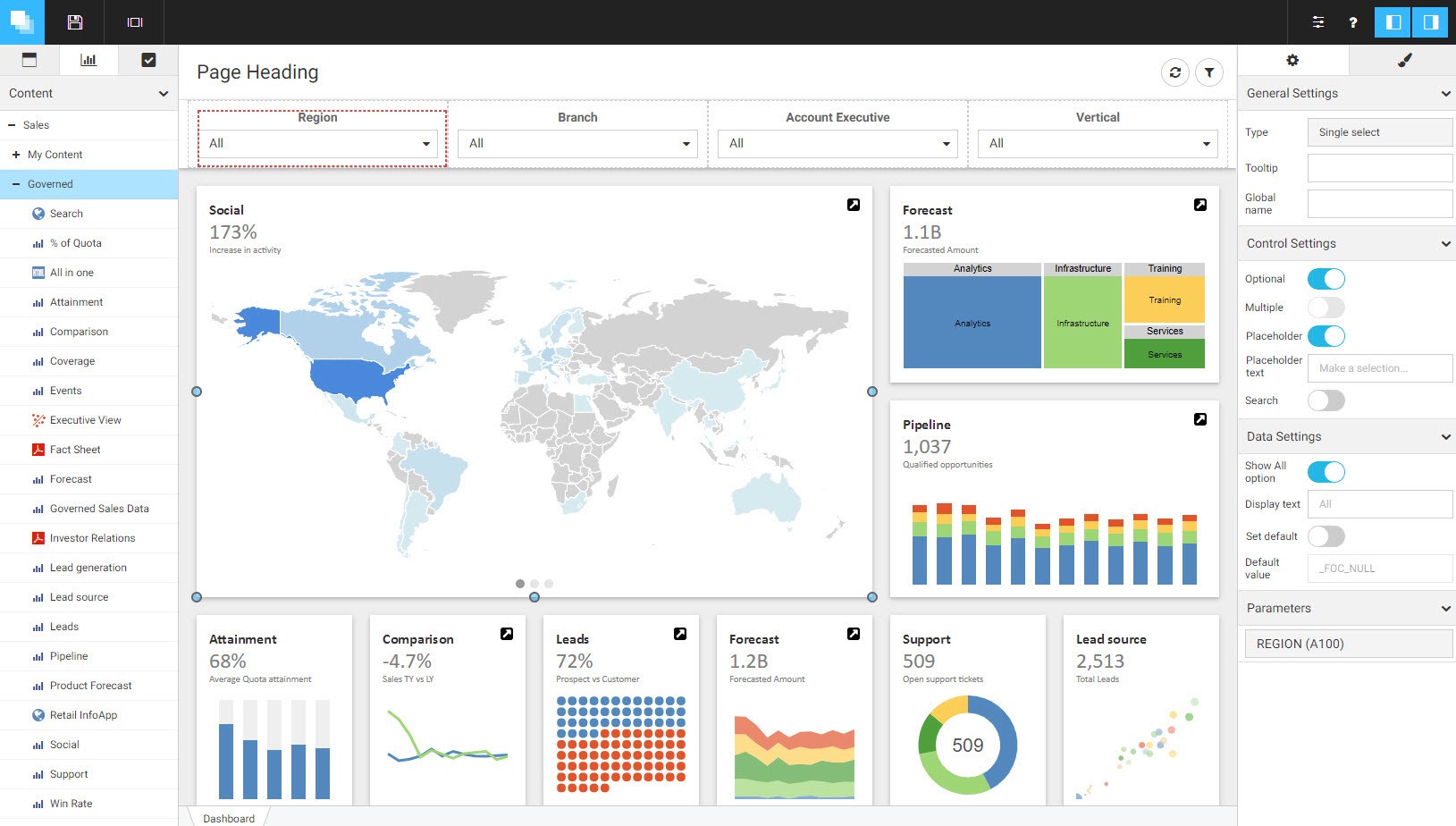Turn on the Set default toggle
The height and width of the screenshot is (826, 1456).
(x=1326, y=536)
